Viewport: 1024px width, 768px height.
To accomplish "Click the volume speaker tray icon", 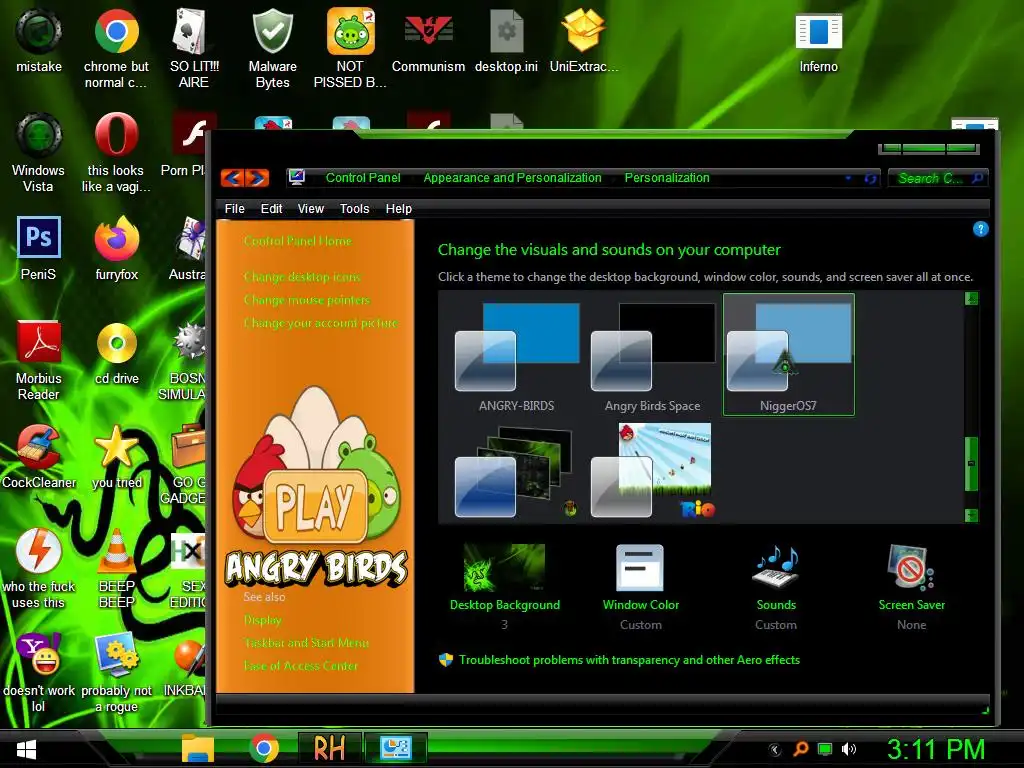I will 848,749.
